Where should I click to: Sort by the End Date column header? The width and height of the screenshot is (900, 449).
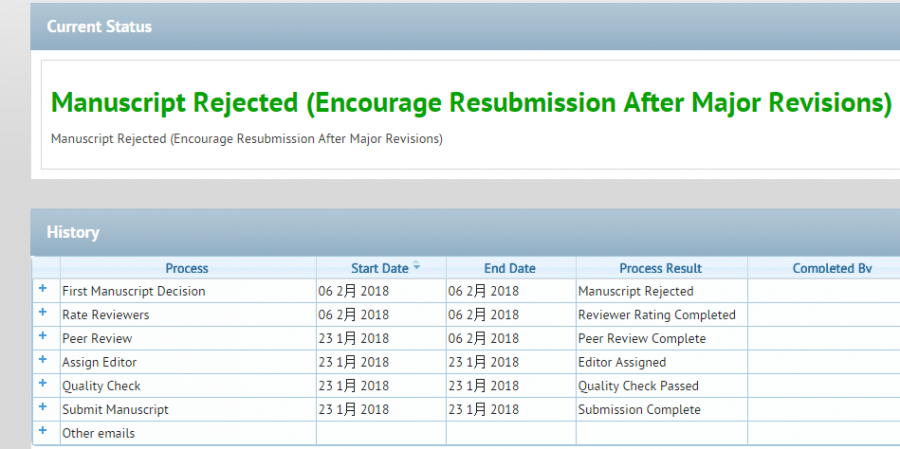510,268
